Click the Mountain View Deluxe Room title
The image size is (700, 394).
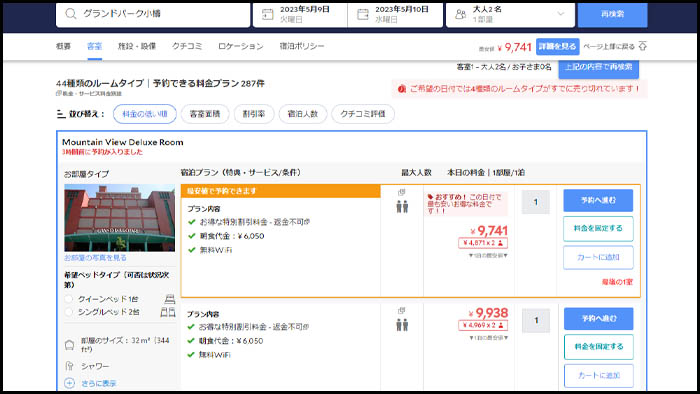[123, 142]
